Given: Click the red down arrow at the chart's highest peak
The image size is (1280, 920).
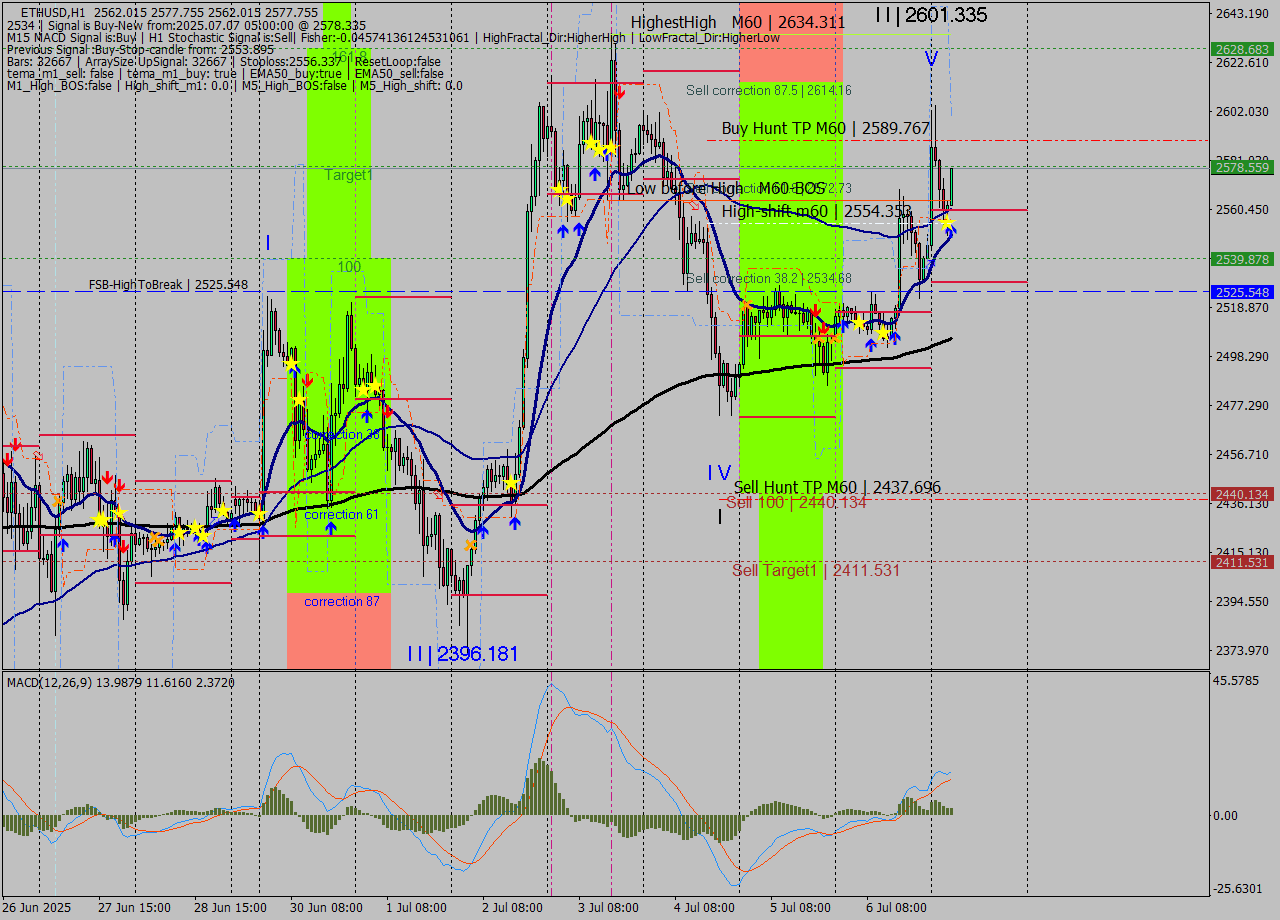Looking at the screenshot, I should tap(621, 93).
